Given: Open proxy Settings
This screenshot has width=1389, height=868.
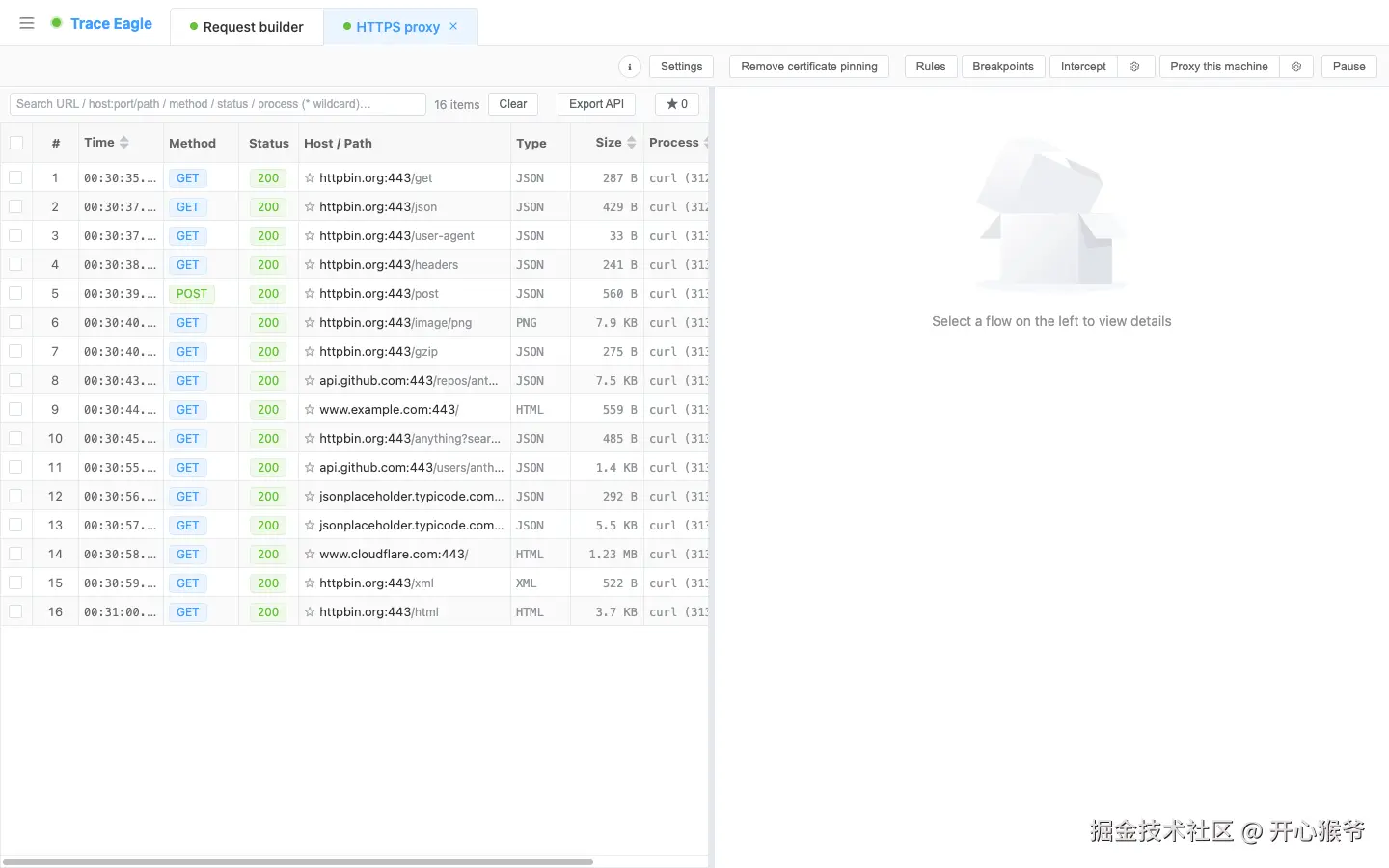Looking at the screenshot, I should tap(682, 67).
